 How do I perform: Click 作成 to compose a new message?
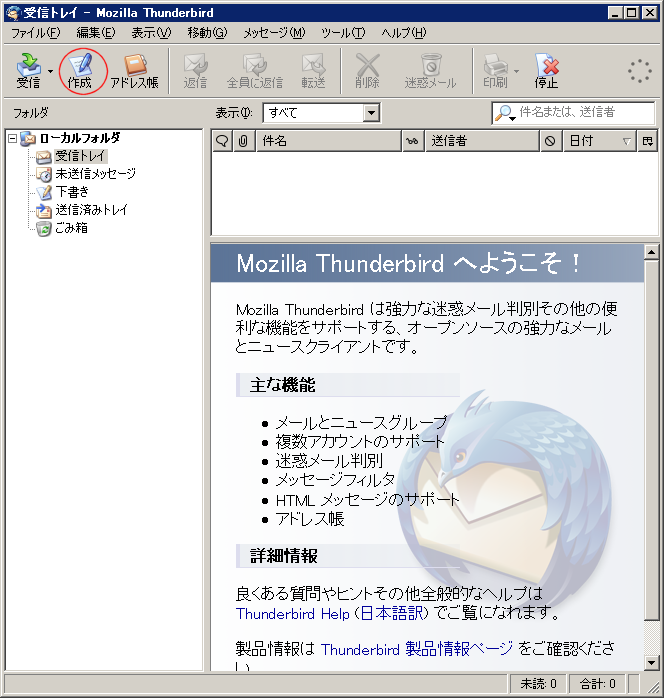point(80,70)
